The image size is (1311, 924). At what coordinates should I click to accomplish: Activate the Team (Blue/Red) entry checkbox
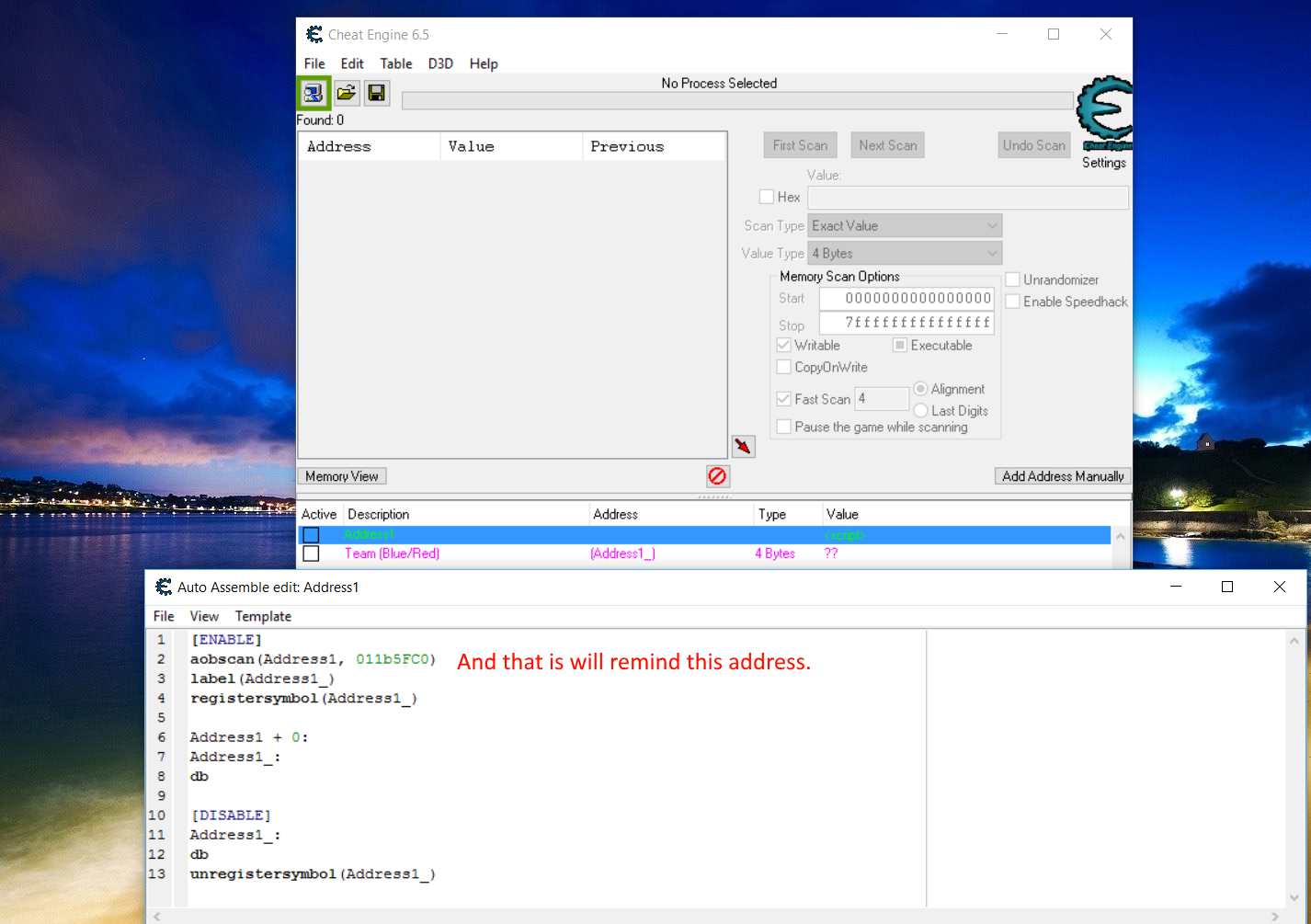tap(311, 553)
